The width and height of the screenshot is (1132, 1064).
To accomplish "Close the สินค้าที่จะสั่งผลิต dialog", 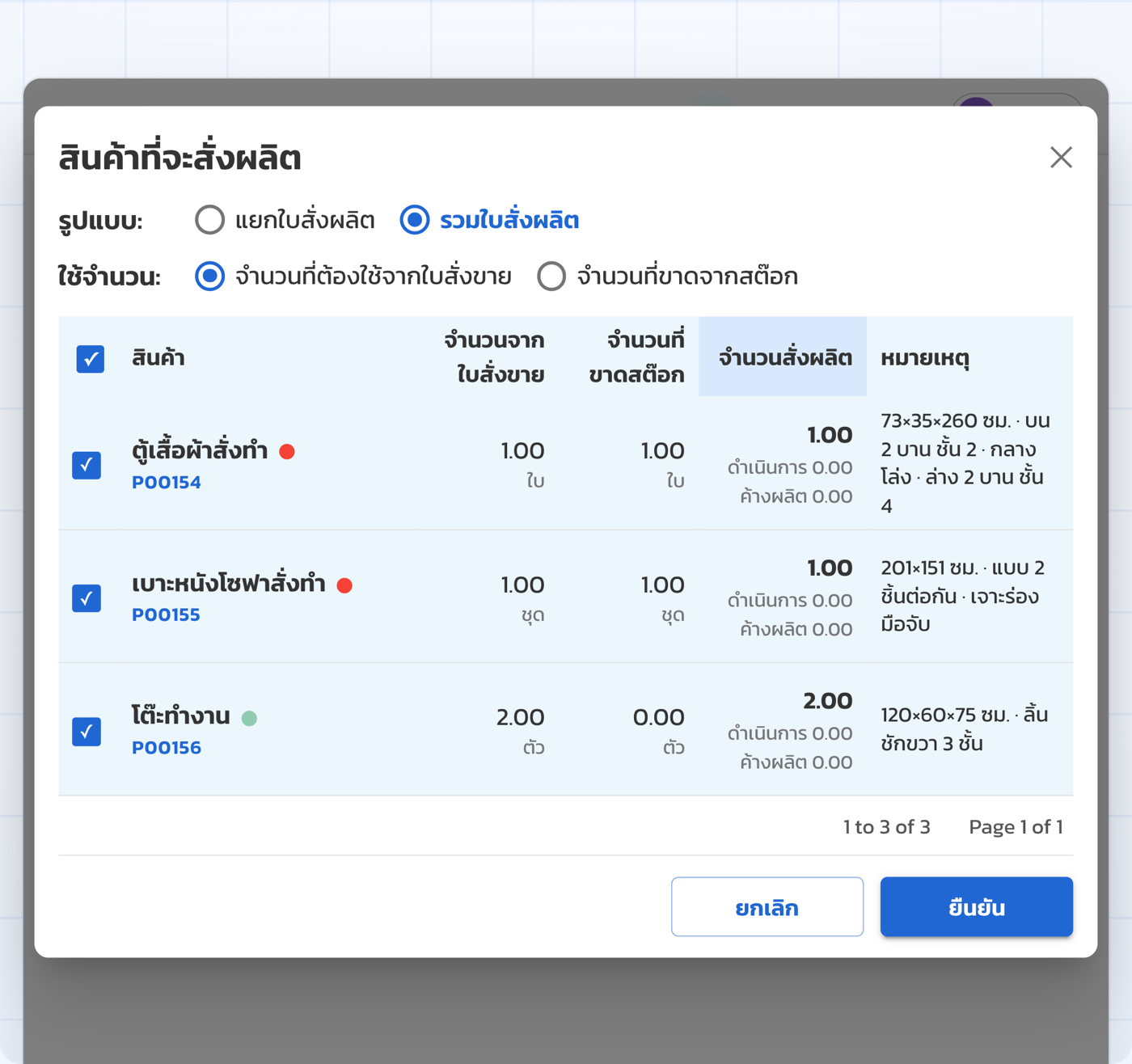I will 1061,157.
